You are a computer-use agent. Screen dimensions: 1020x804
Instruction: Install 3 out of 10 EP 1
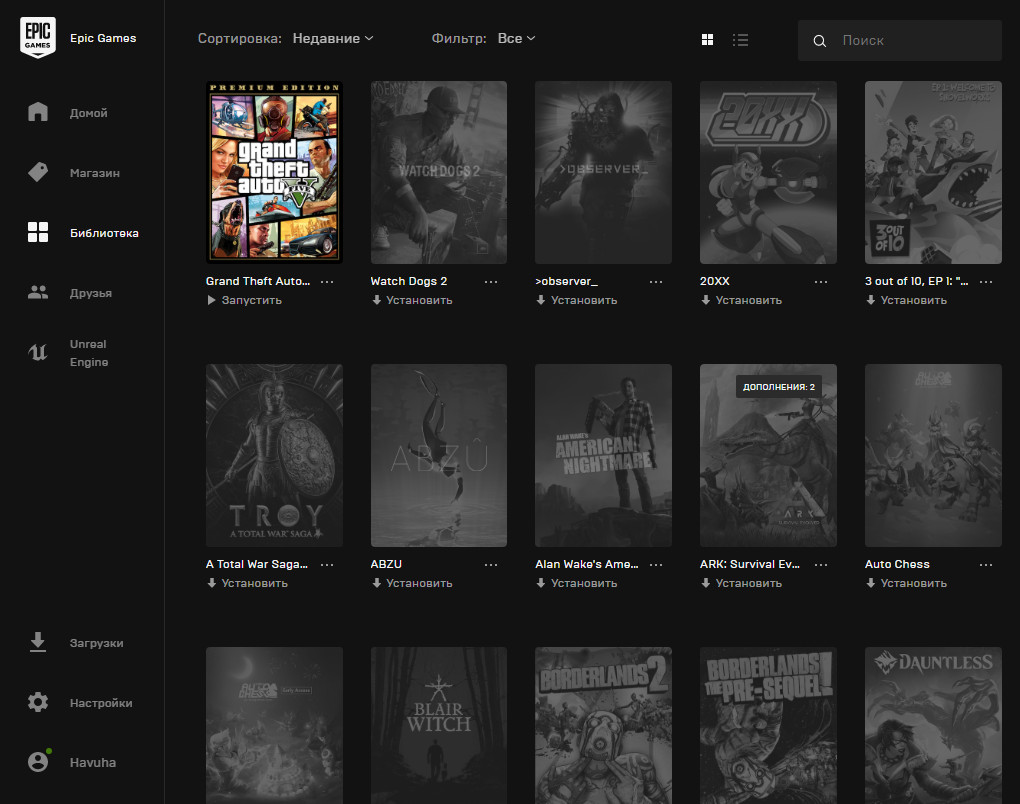907,300
